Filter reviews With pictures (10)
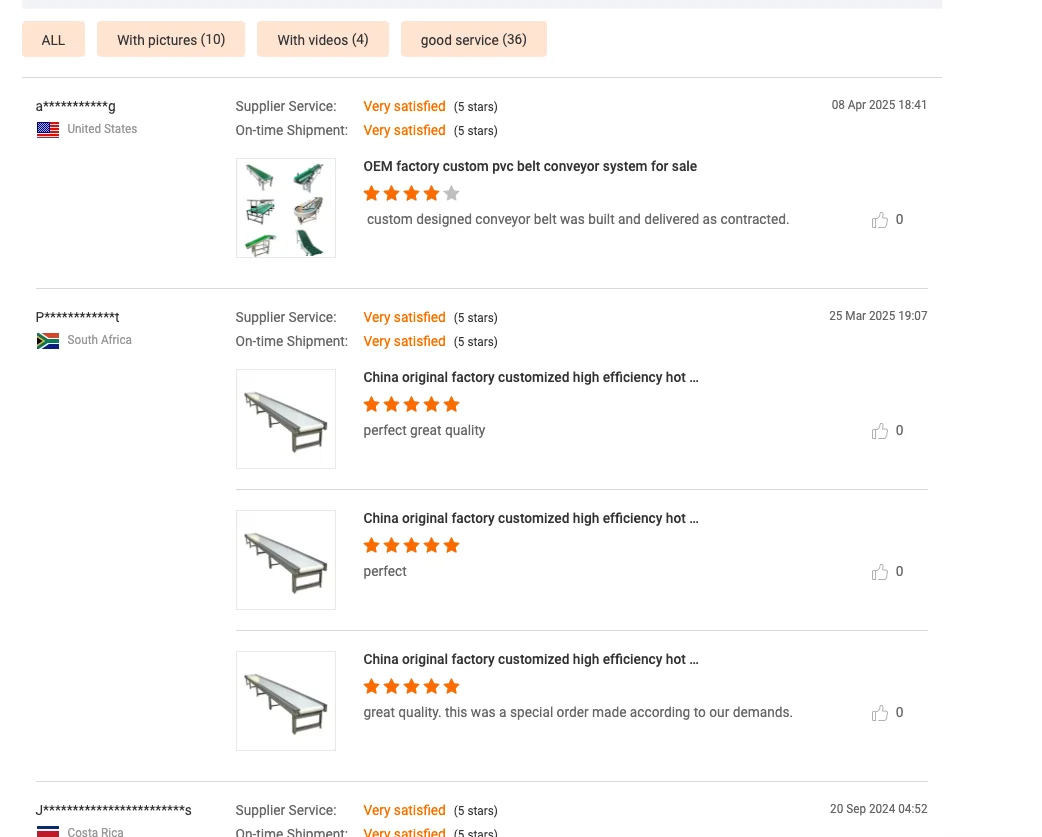Viewport: 1042px width, 837px height. coord(171,40)
